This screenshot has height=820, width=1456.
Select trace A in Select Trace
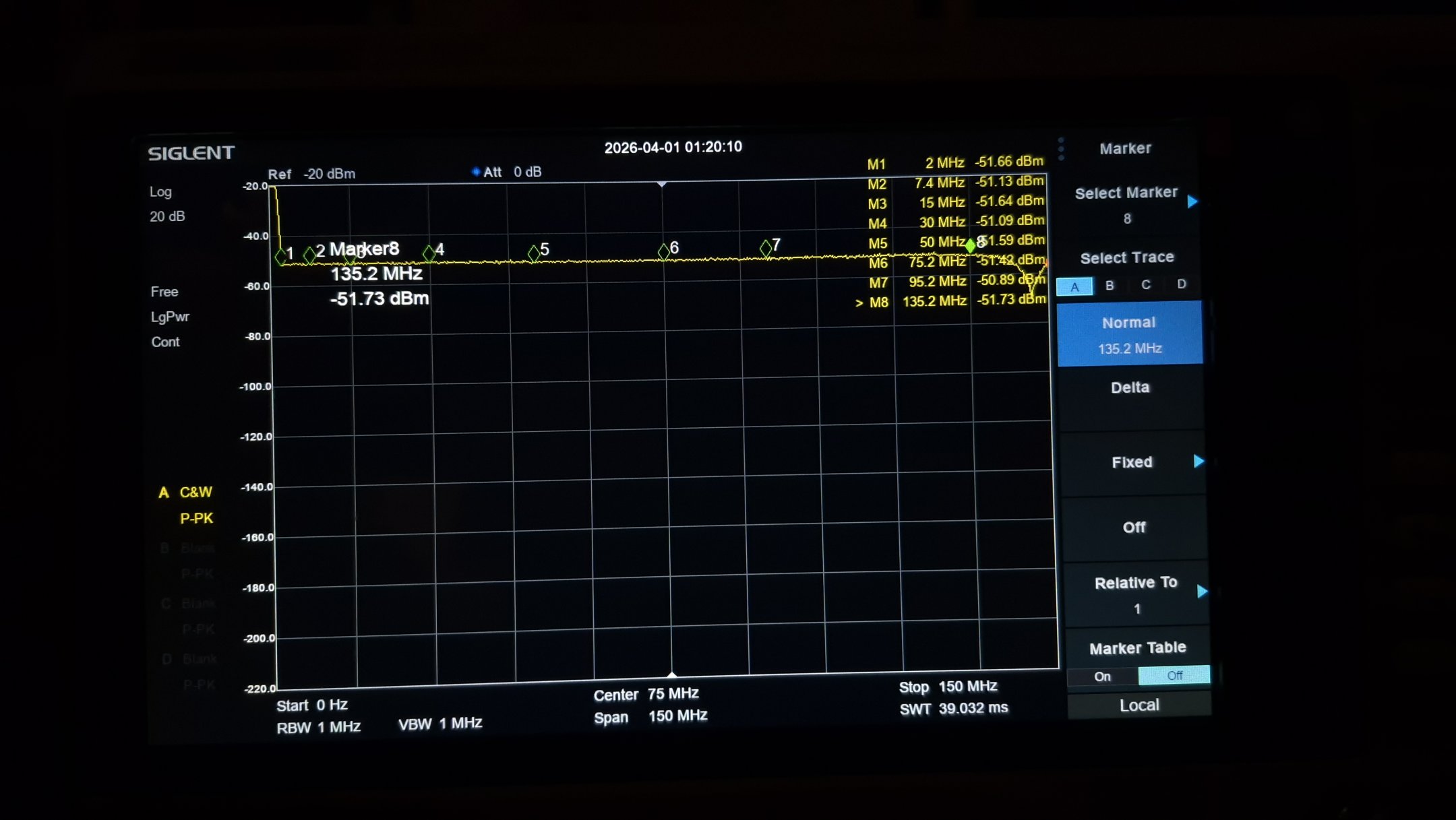(x=1074, y=286)
